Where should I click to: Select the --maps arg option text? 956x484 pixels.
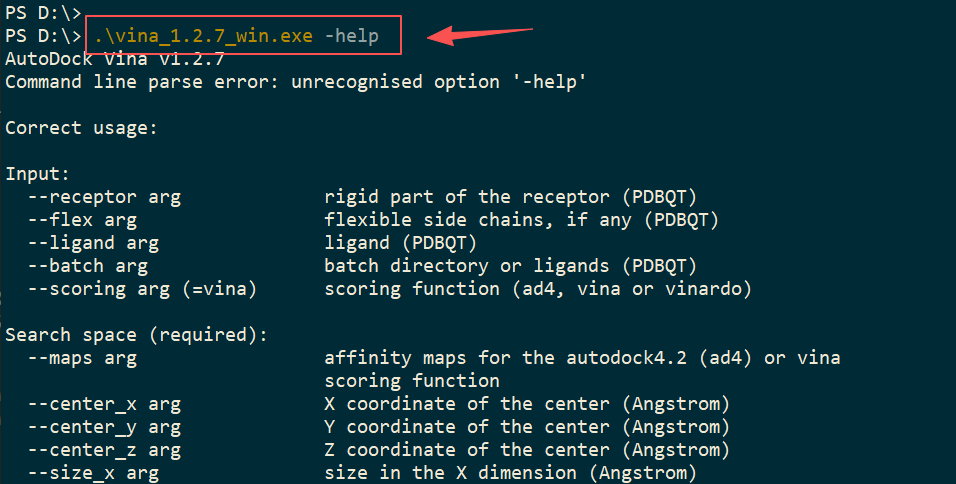[x=82, y=358]
